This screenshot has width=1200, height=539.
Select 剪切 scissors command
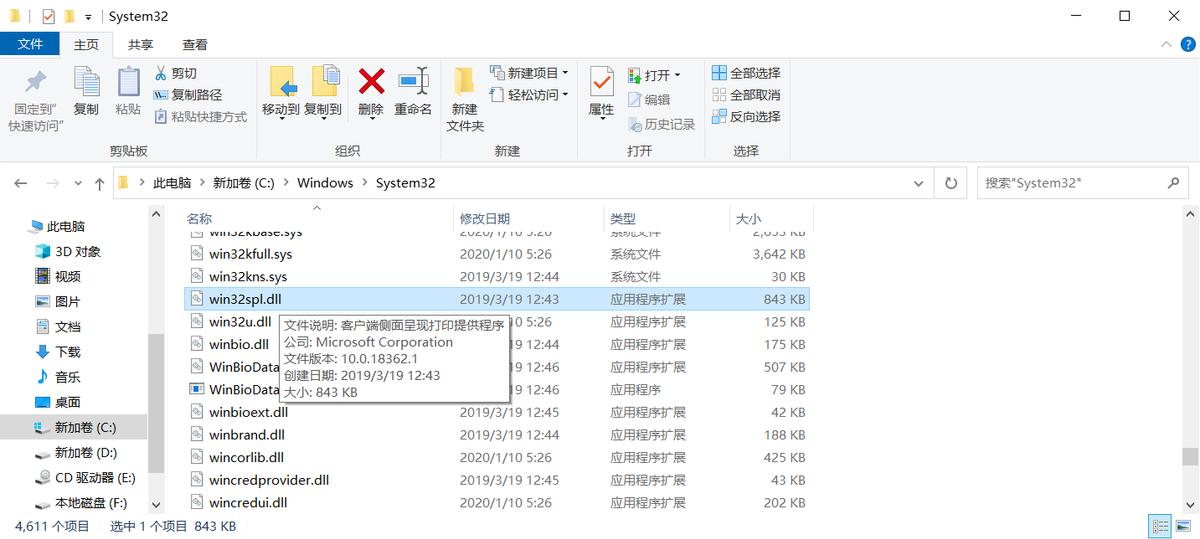click(x=175, y=73)
